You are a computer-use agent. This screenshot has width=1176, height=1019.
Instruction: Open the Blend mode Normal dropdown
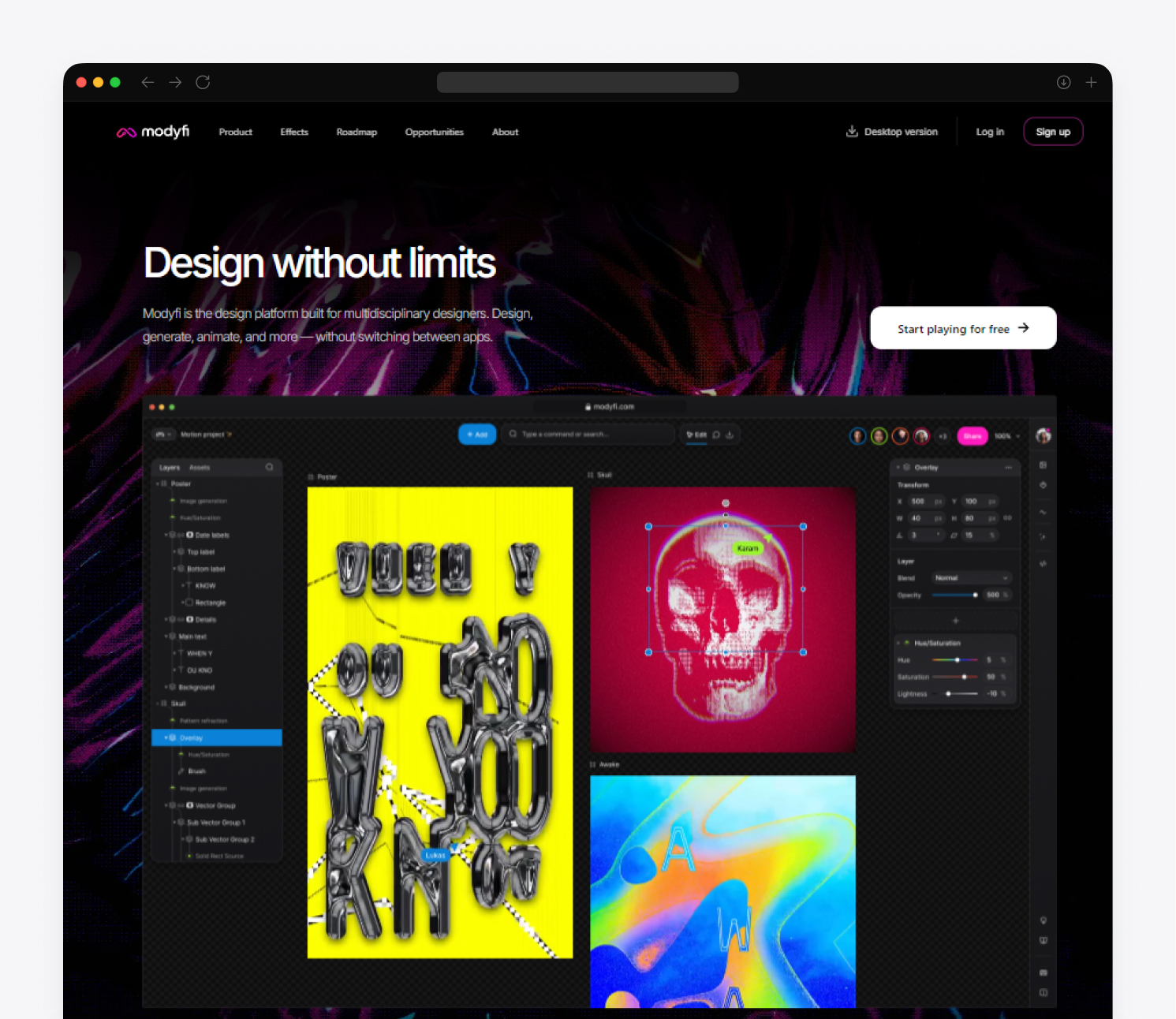[x=972, y=578]
